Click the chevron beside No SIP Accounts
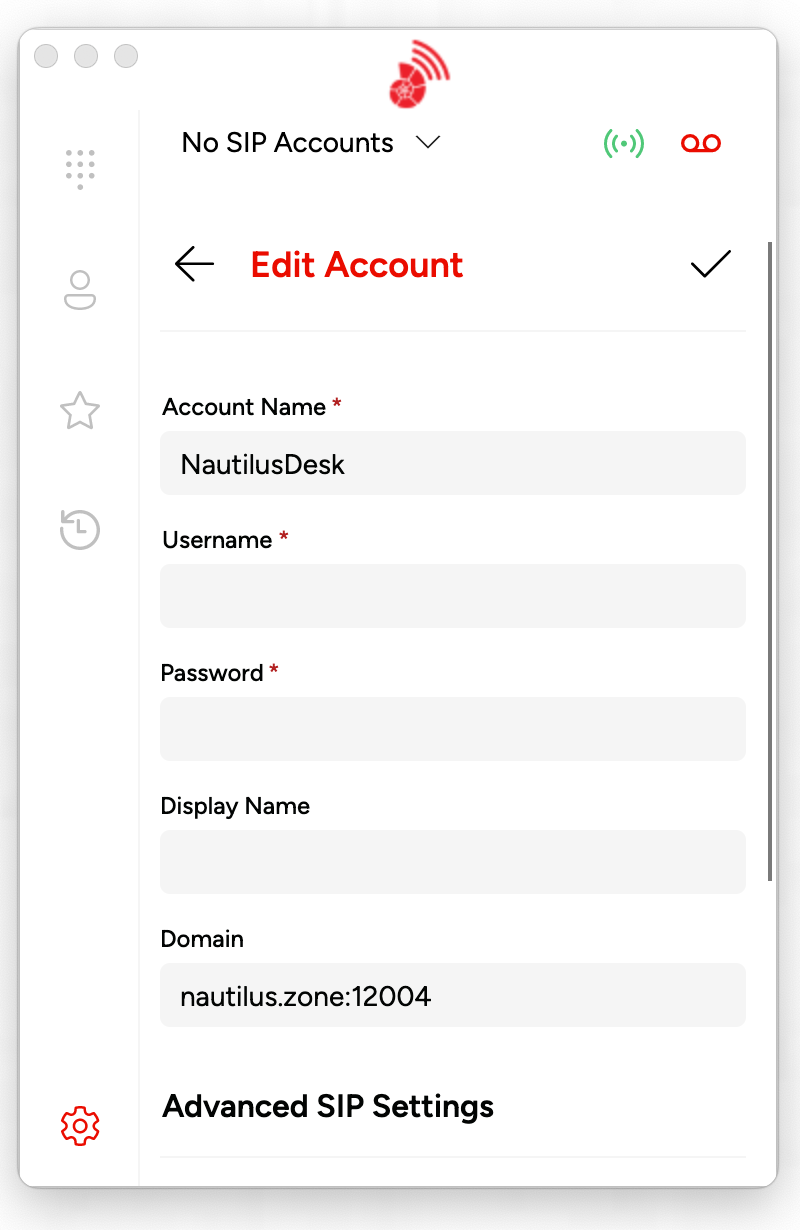 (x=428, y=143)
